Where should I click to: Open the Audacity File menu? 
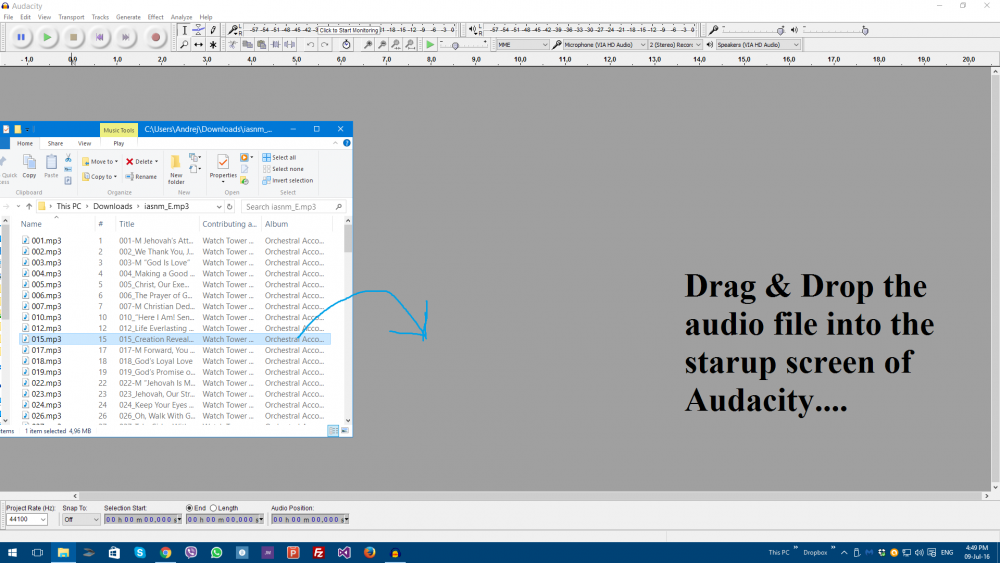8,17
